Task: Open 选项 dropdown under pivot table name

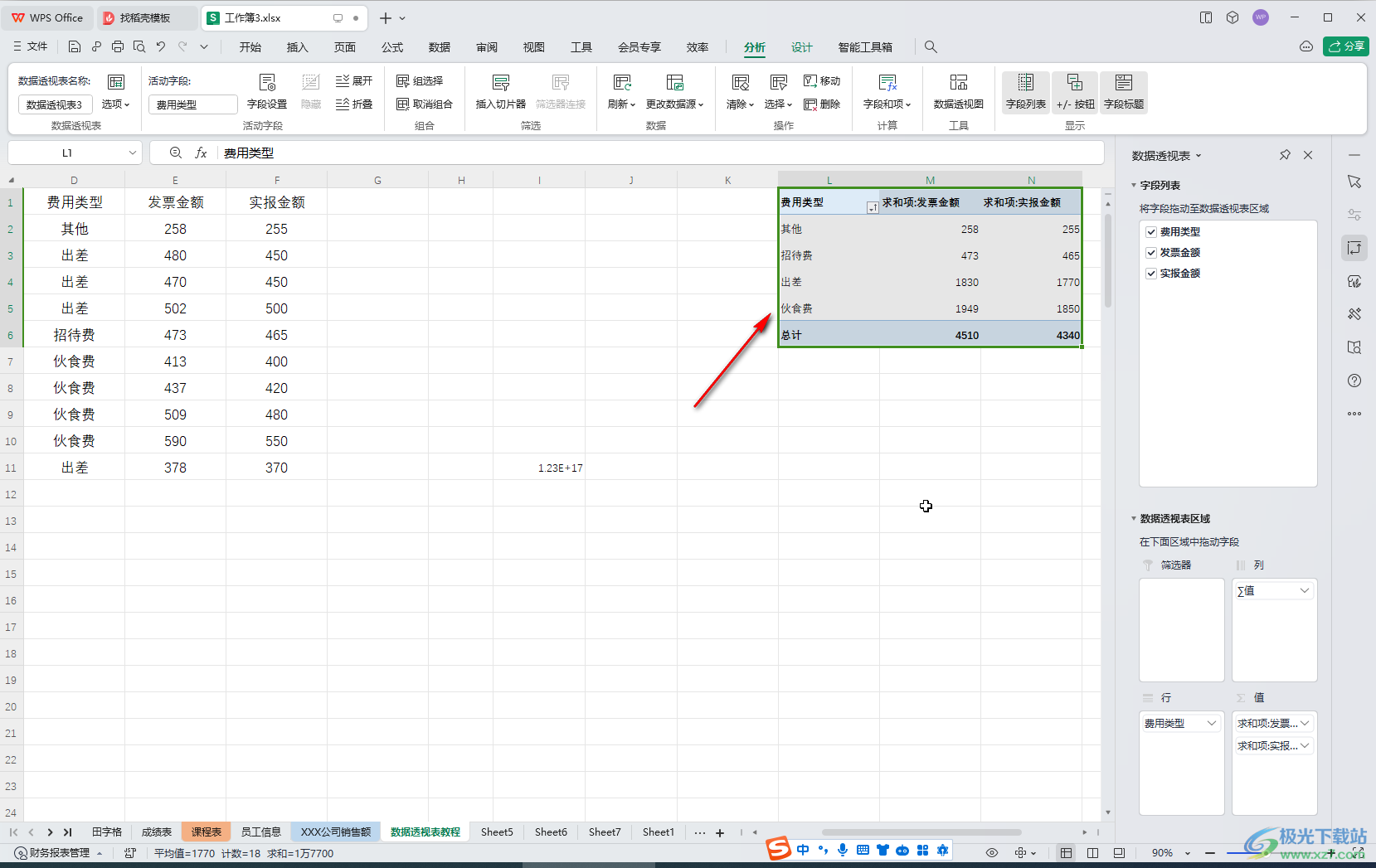Action: 116,104
